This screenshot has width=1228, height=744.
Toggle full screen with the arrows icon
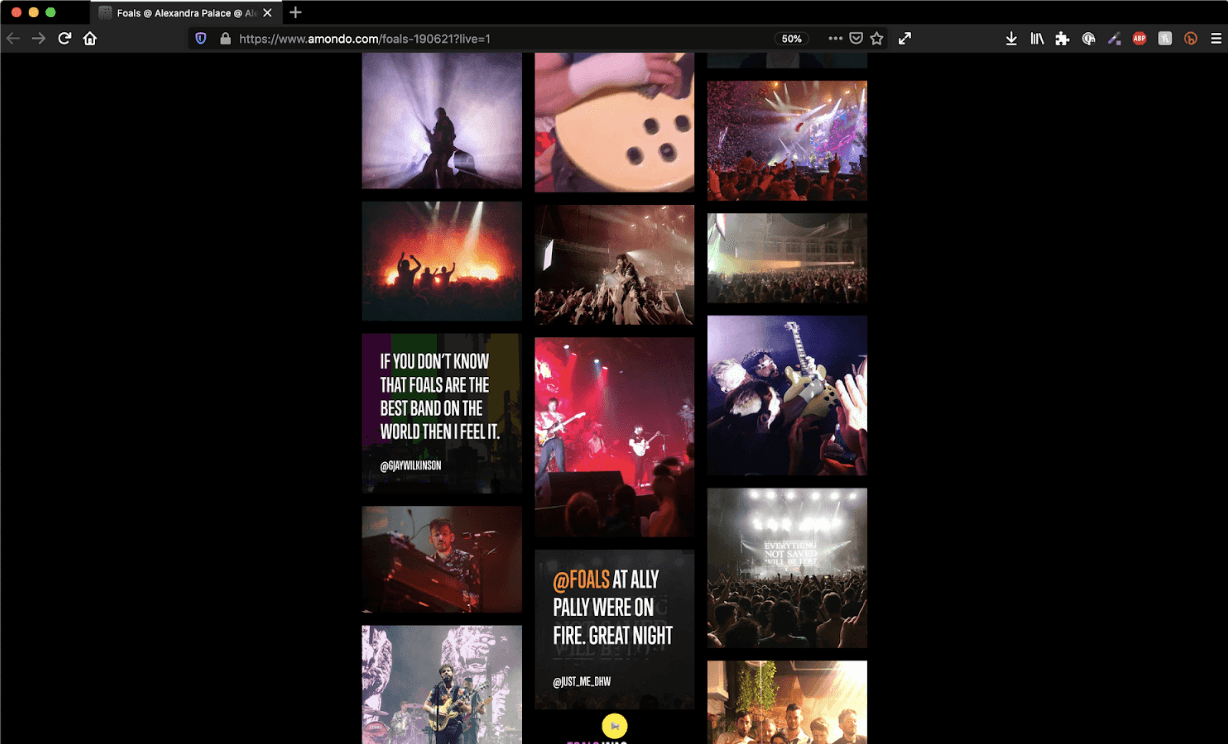point(905,38)
